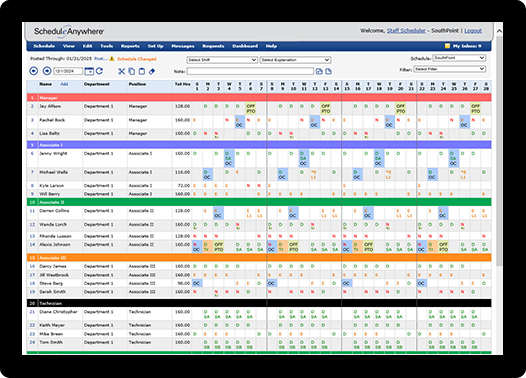Click employee name Tom Smith
The width and height of the screenshot is (526, 378).
coord(51,342)
